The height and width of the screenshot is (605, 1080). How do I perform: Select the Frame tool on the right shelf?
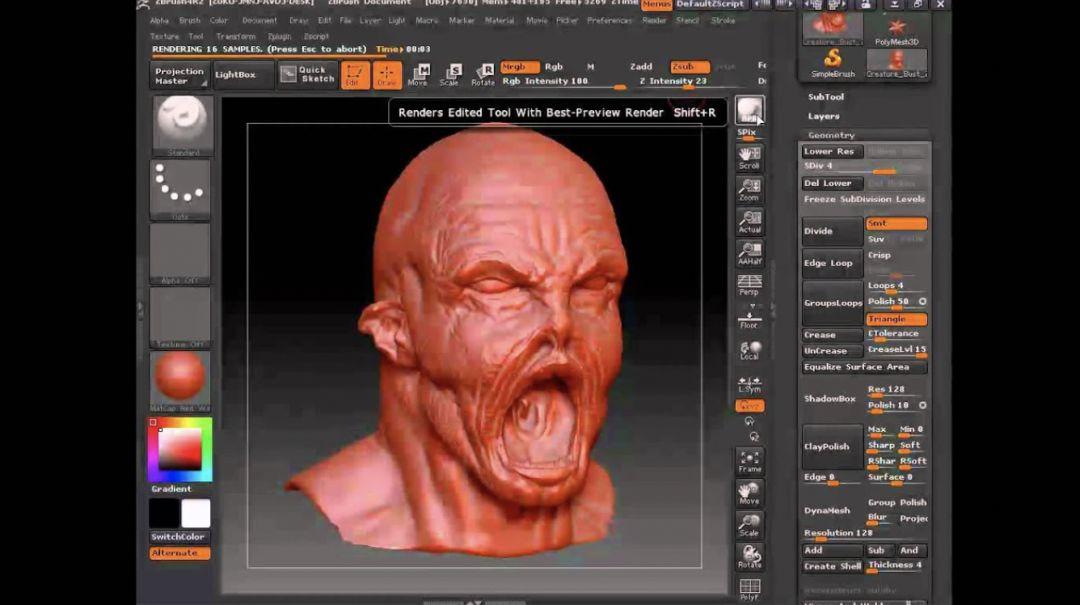coord(749,463)
